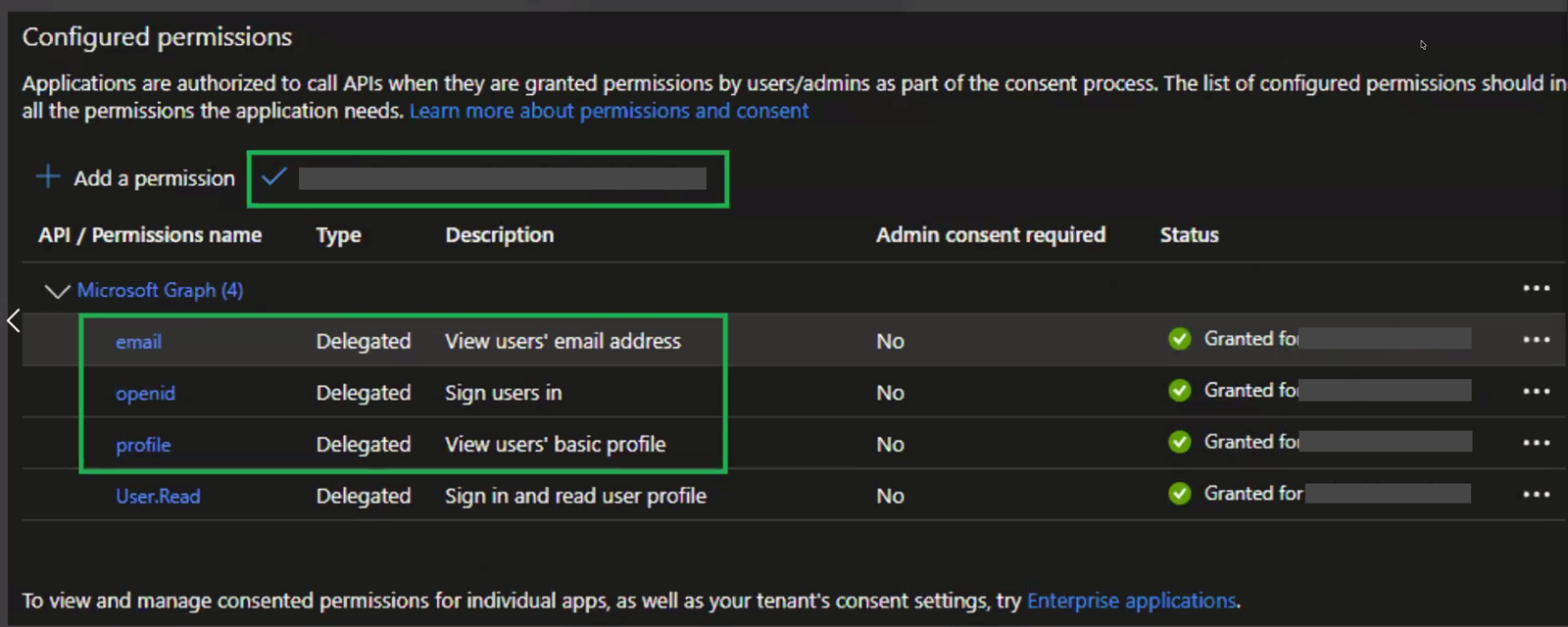The image size is (1568, 627).
Task: Click Delegated type in User.Read row
Action: [x=364, y=496]
